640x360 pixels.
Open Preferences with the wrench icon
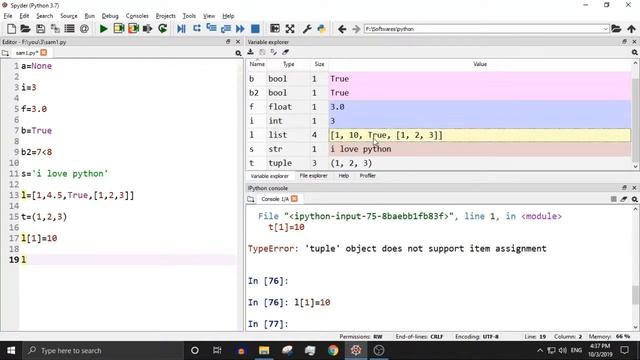307,29
